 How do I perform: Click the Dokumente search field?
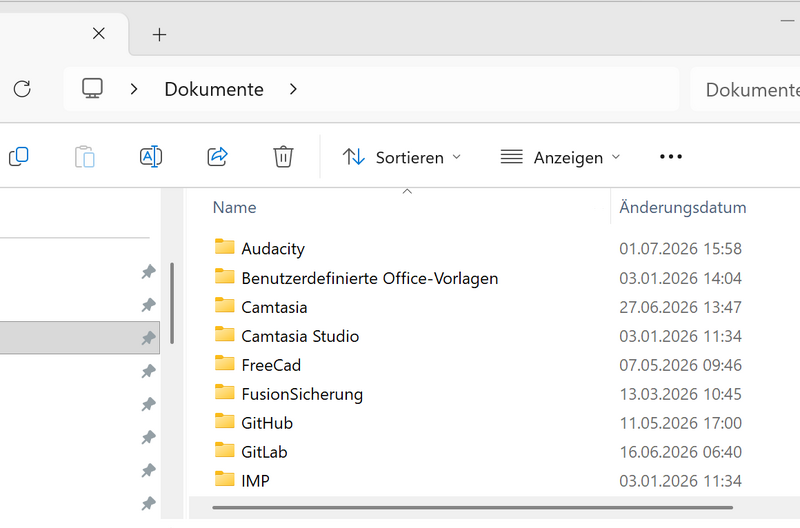745,89
